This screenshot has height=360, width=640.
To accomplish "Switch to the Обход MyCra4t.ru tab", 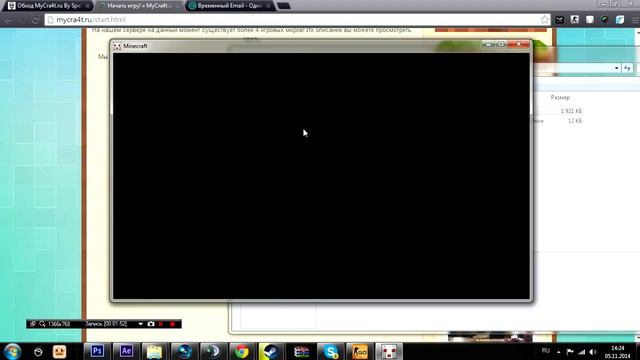I will click(x=48, y=6).
